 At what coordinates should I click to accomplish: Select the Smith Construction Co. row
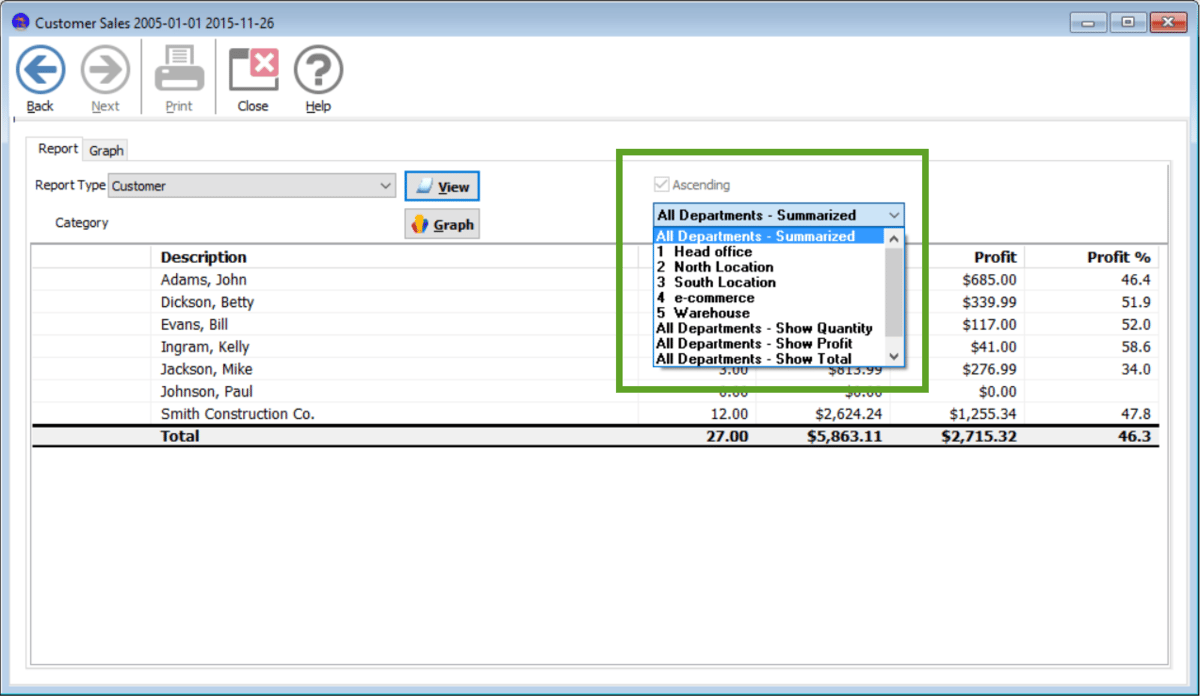coord(238,414)
